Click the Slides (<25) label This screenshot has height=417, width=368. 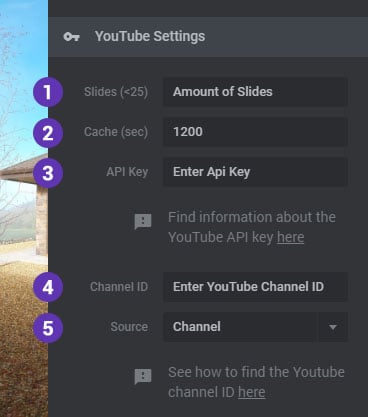[x=116, y=92]
